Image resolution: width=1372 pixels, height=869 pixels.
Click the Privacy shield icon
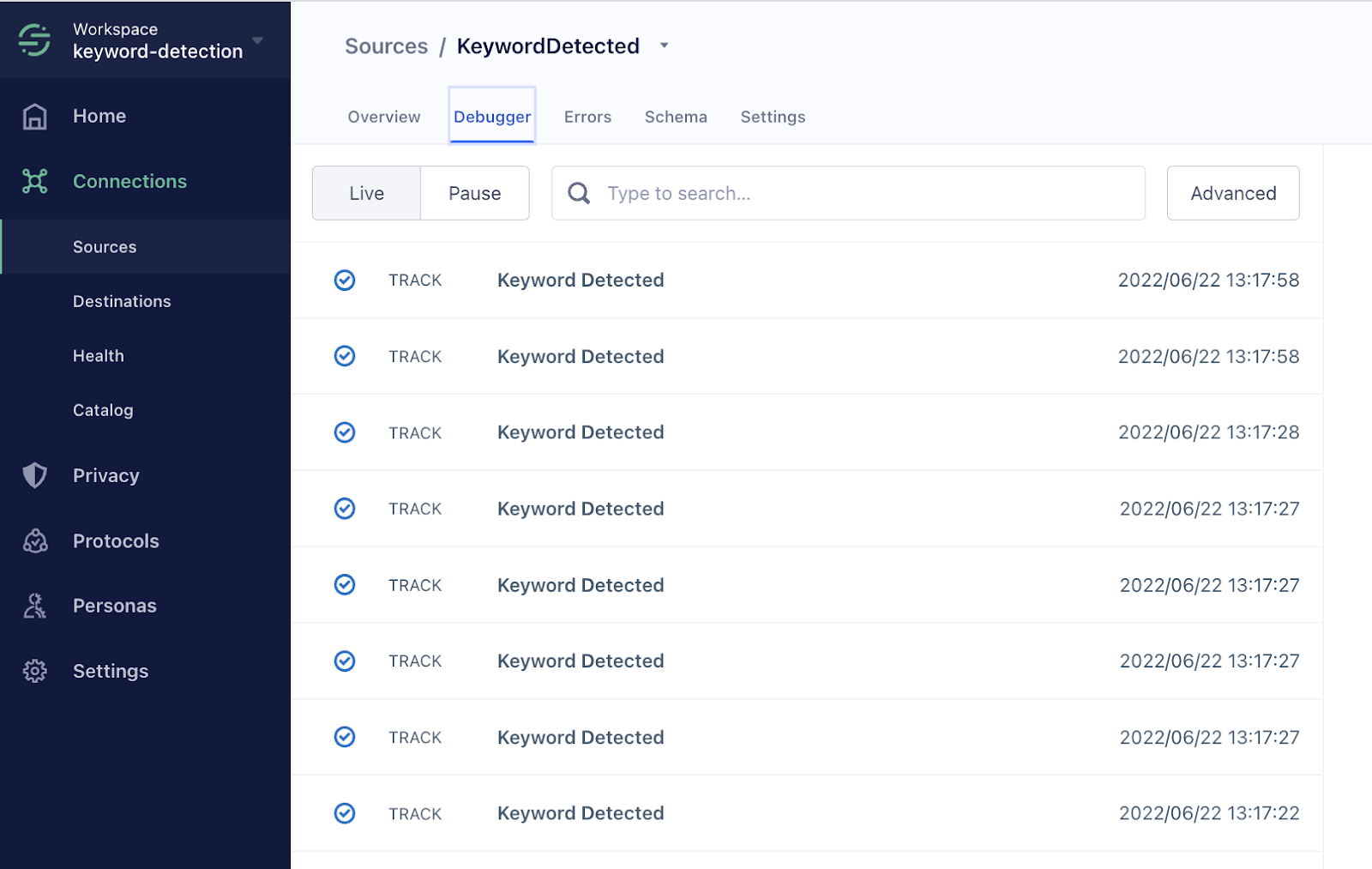(34, 475)
